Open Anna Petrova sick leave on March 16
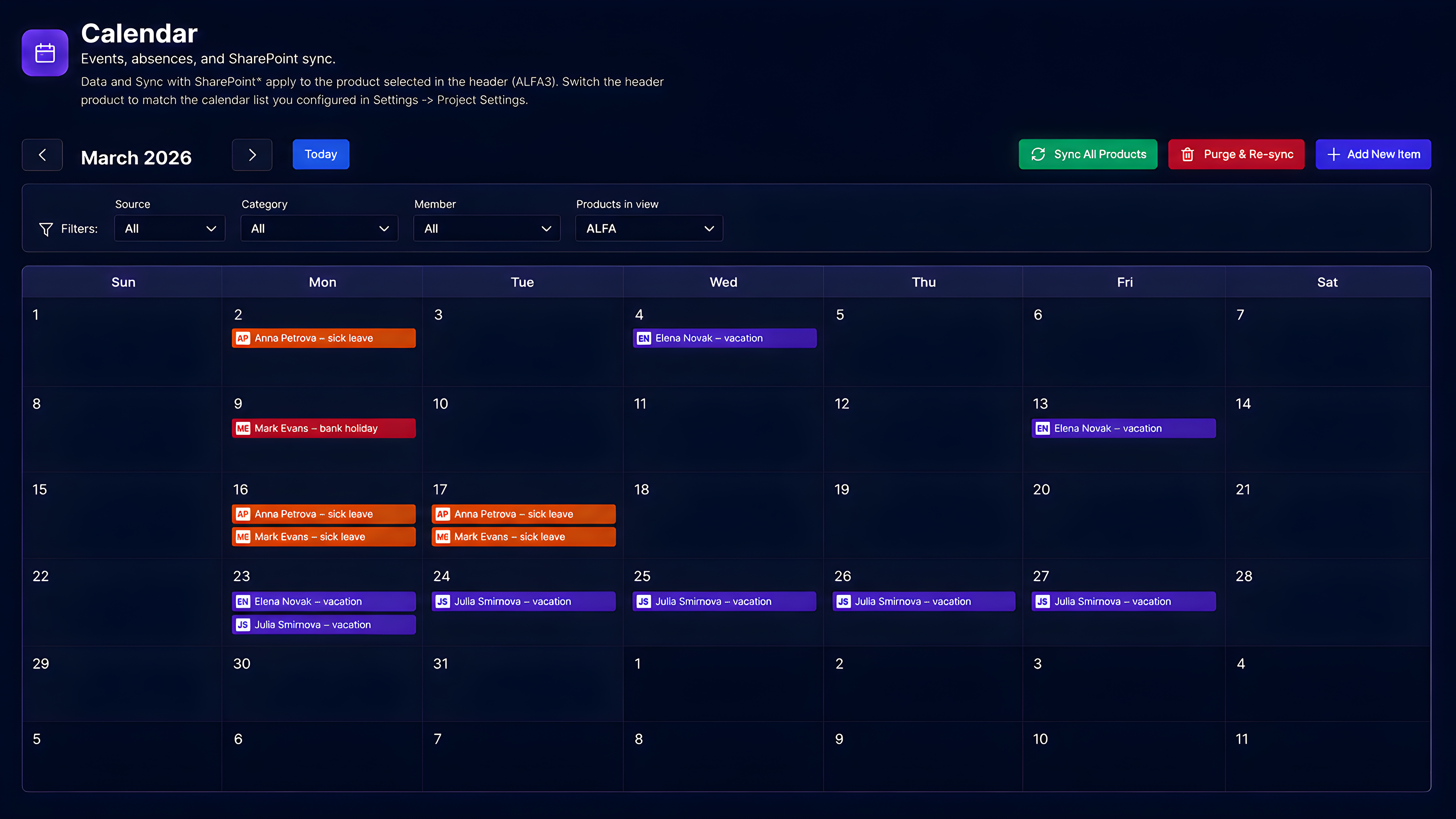The width and height of the screenshot is (1456, 819). point(324,514)
